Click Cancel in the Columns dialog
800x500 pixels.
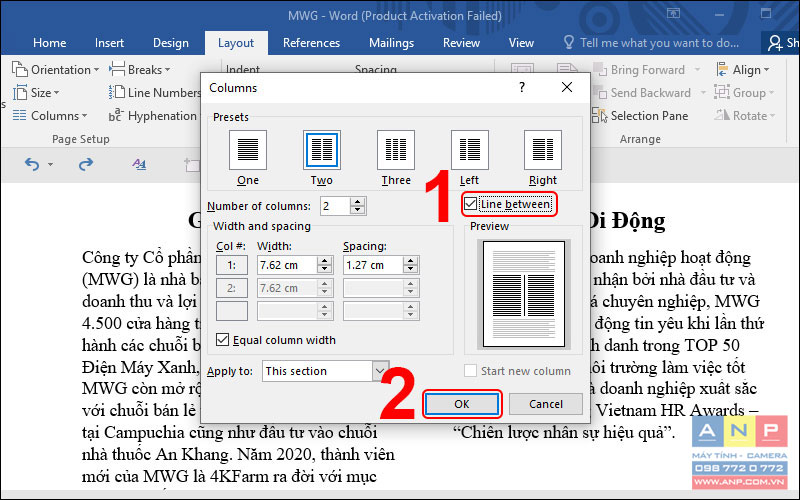tap(545, 404)
